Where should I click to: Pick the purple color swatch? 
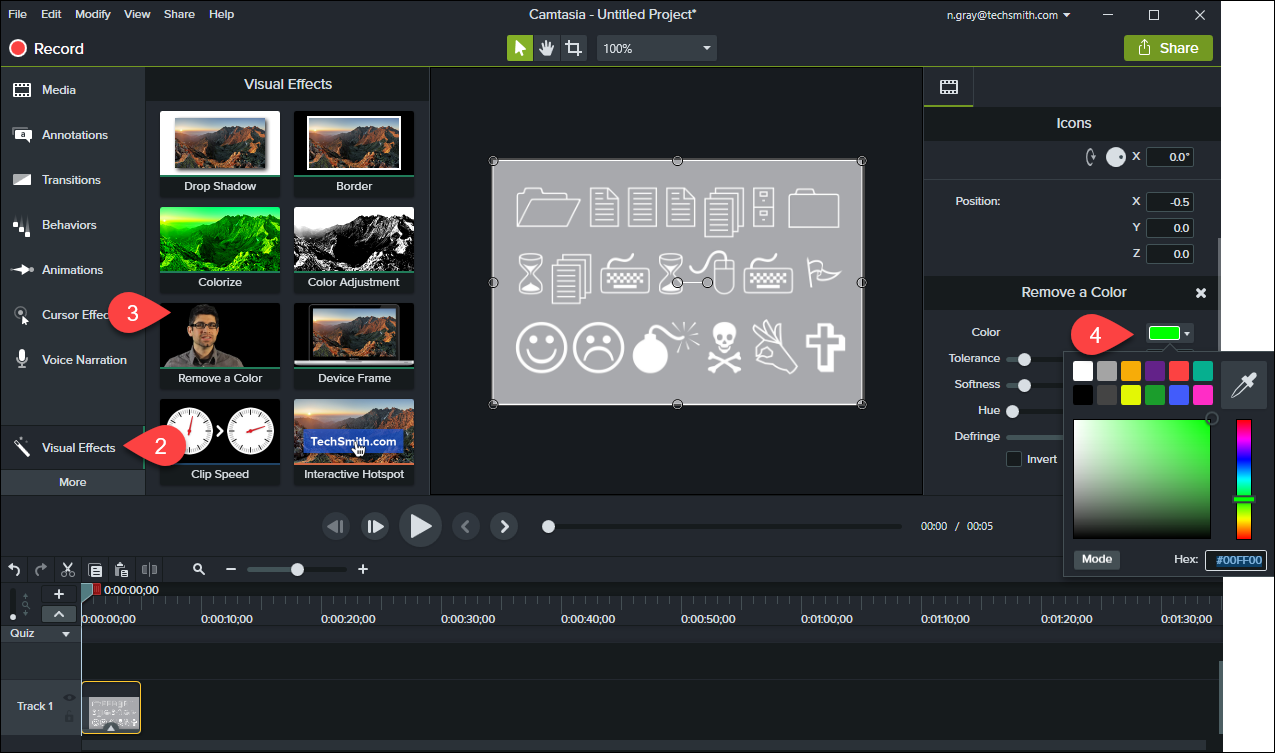(x=1155, y=371)
